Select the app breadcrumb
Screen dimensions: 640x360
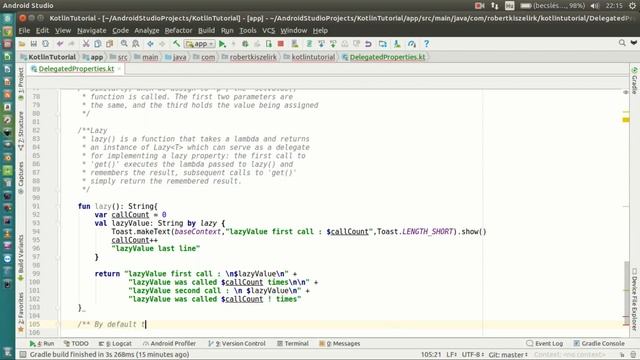tap(93, 57)
